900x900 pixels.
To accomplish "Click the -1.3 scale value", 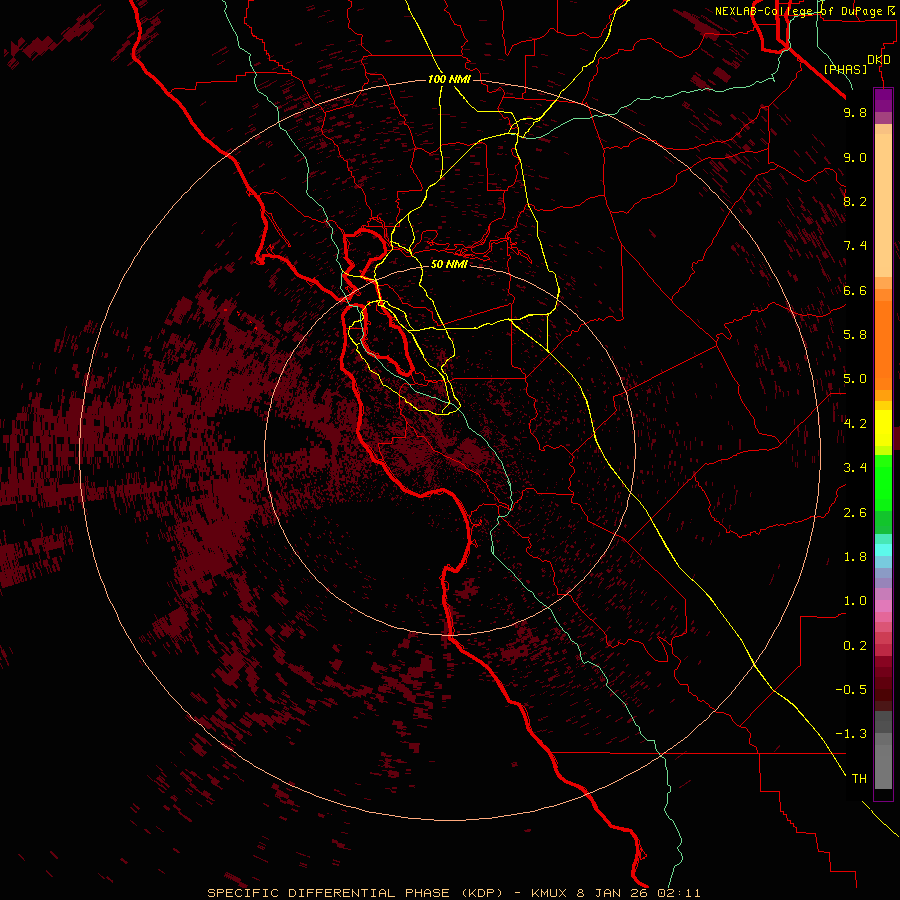I will click(x=851, y=734).
